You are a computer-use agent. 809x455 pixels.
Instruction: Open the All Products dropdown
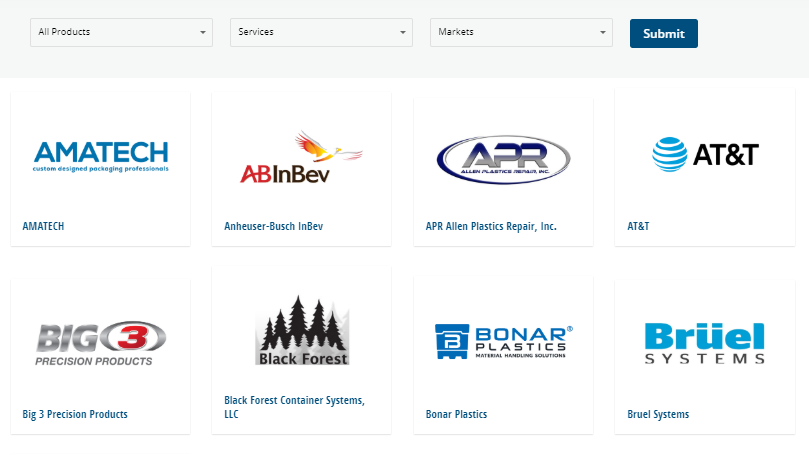(121, 32)
